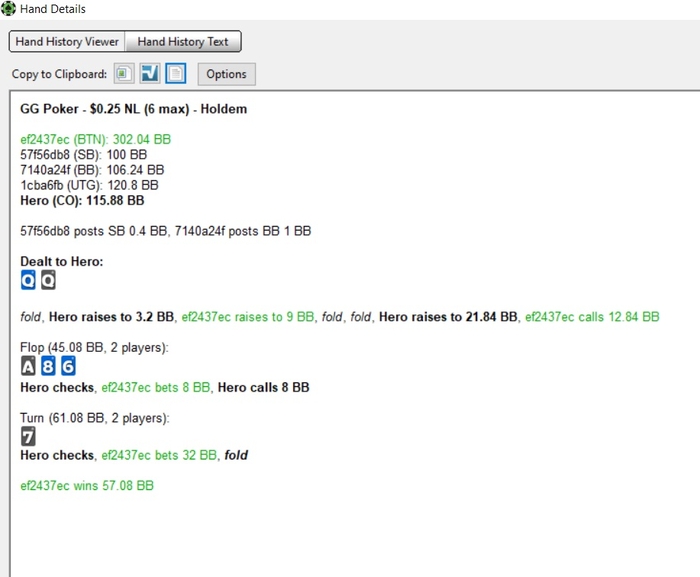Click the 'Copy to Clipboard:' label
Viewport: 700px width, 577px height.
tap(59, 74)
